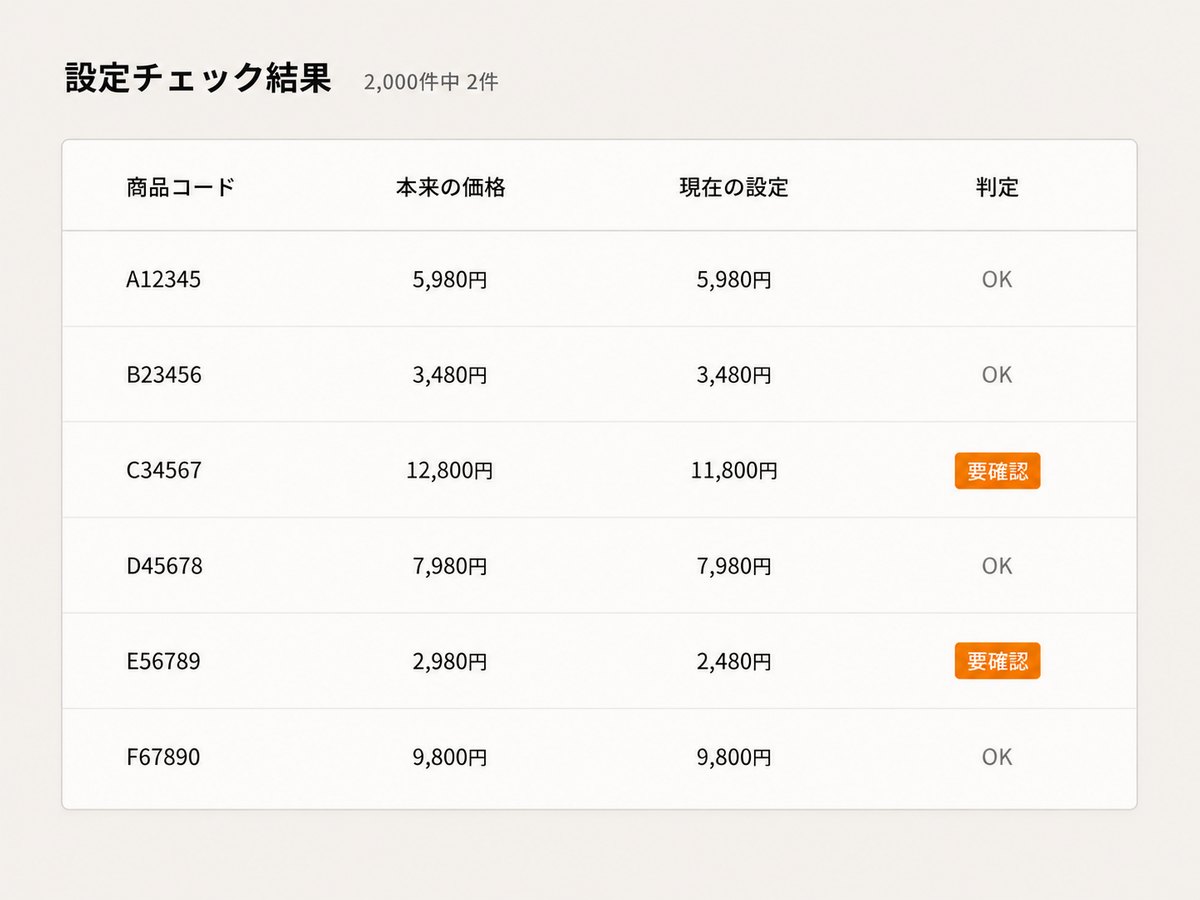Click the 本来の価格 cell in row D45678
Image resolution: width=1200 pixels, height=900 pixels.
[450, 566]
